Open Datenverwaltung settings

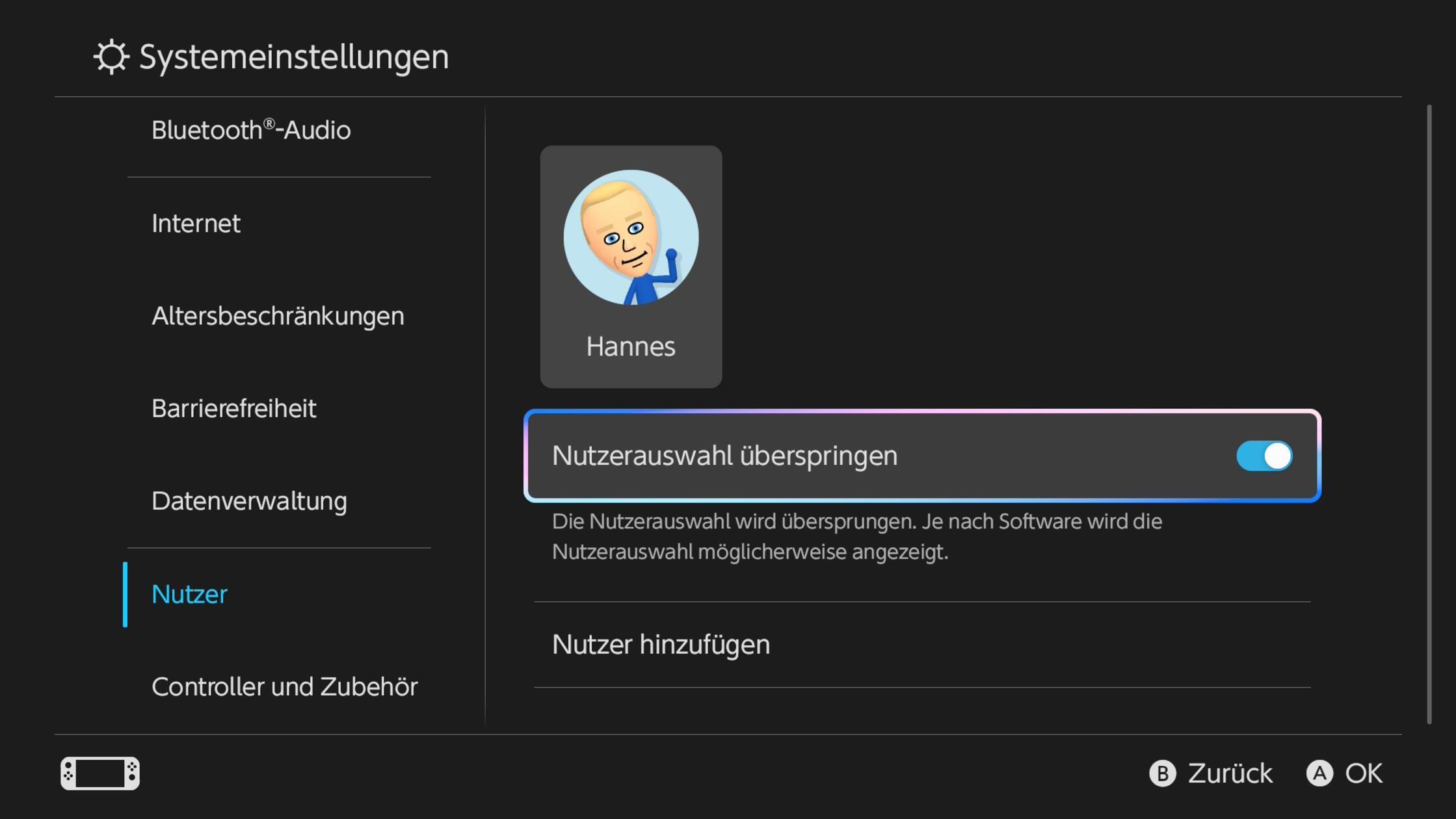pyautogui.click(x=249, y=501)
